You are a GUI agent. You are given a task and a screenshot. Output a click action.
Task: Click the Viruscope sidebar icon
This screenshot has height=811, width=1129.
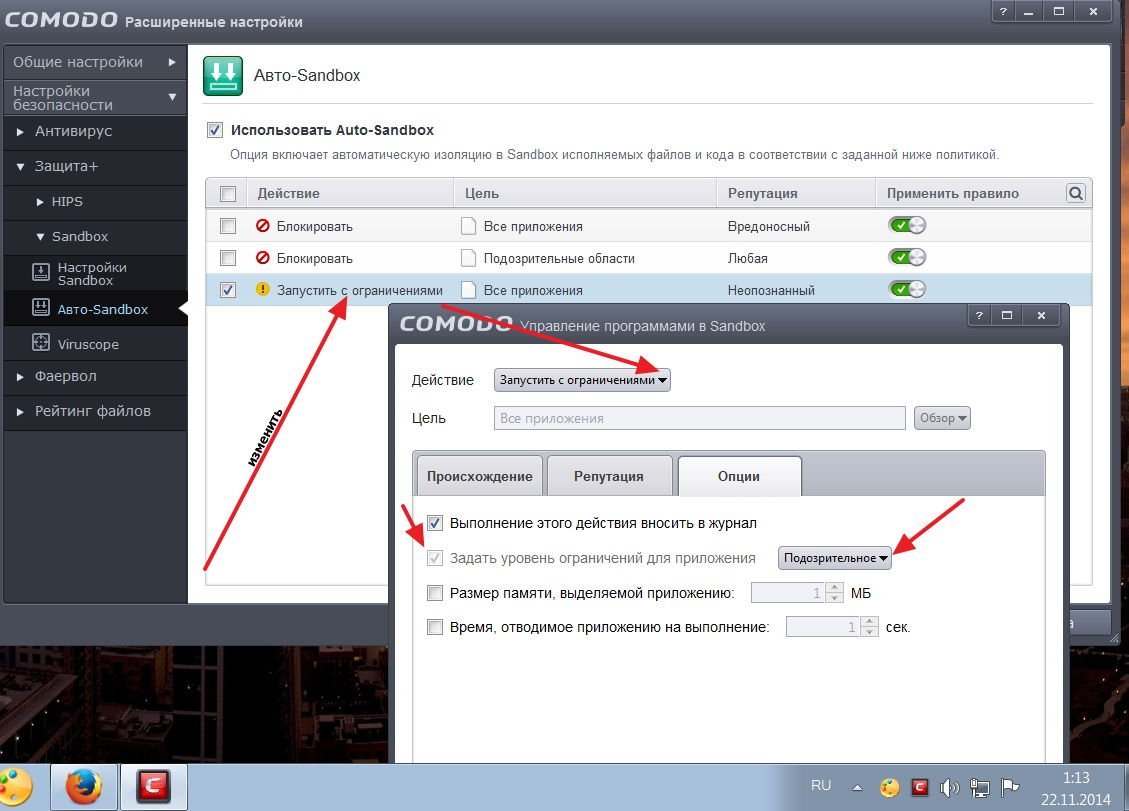click(x=41, y=342)
